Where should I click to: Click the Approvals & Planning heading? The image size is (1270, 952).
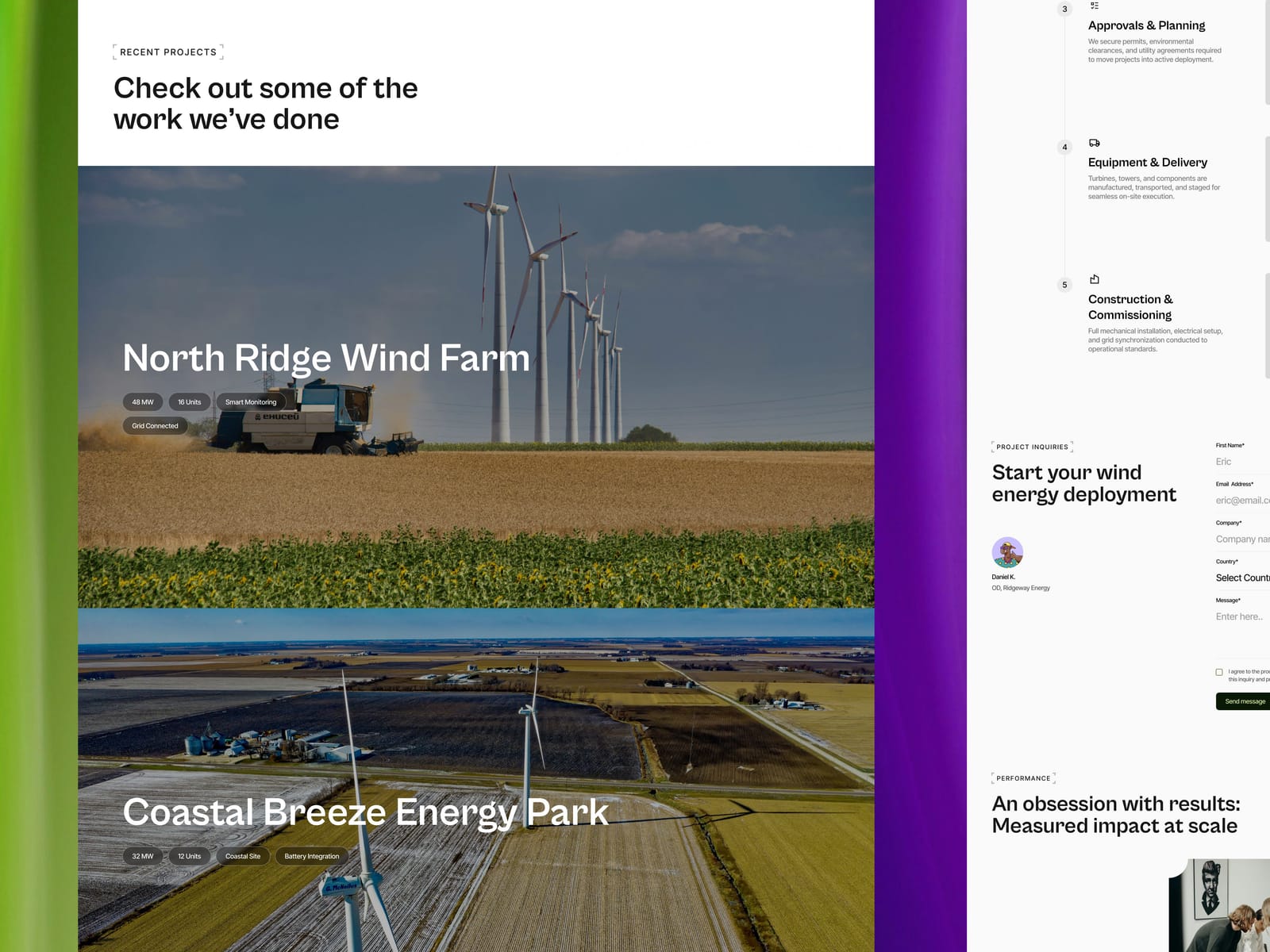(x=1146, y=25)
